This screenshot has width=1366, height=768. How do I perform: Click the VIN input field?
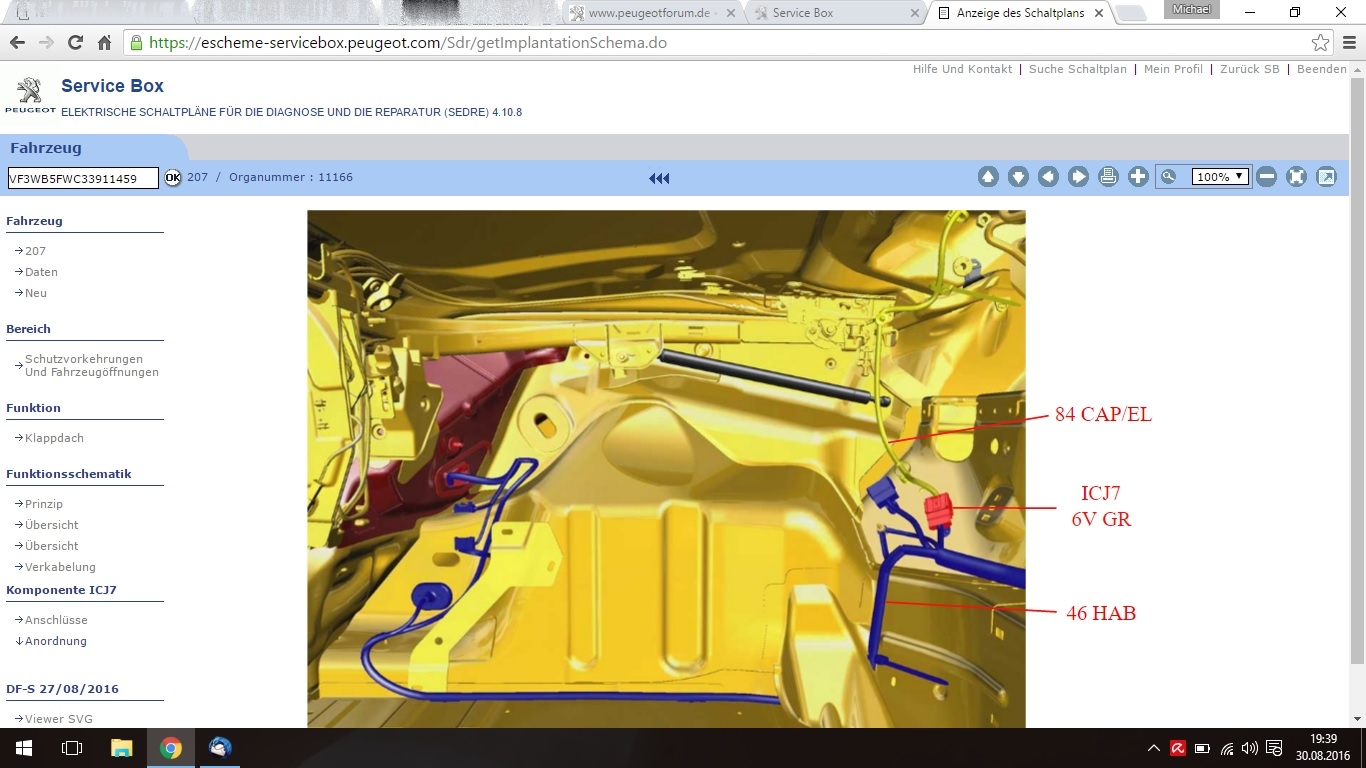[83, 178]
